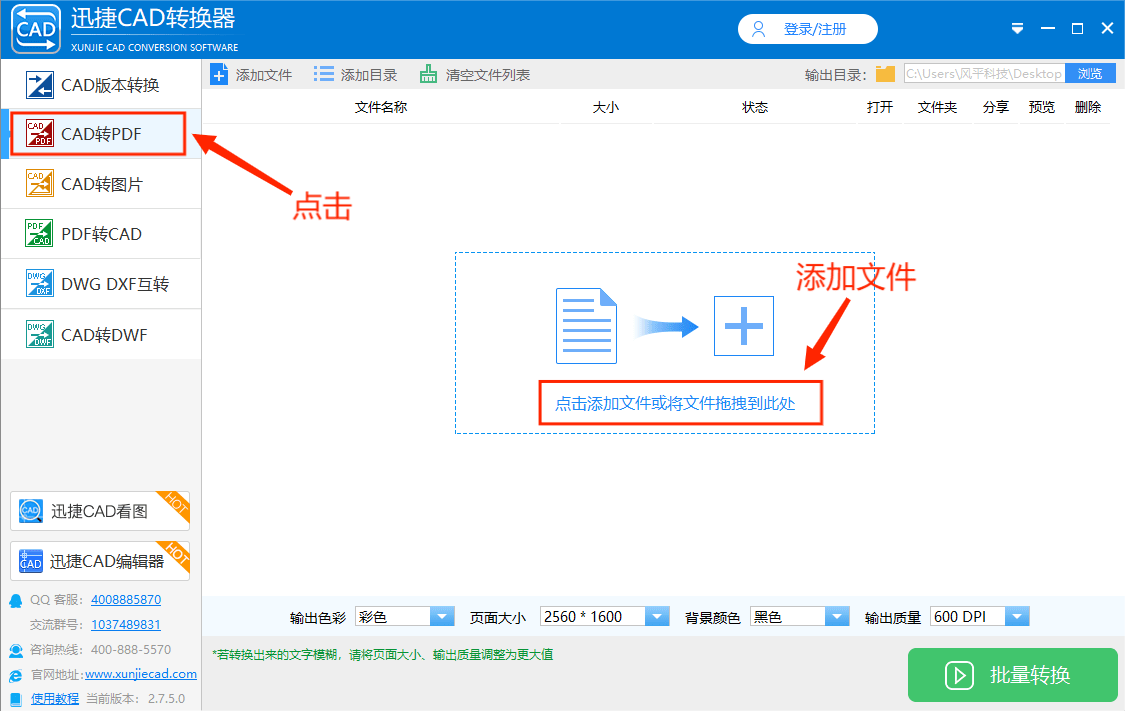Screen dimensions: 1125x711
Task: Open the DWG DXF互转 tab
Action: click(101, 283)
